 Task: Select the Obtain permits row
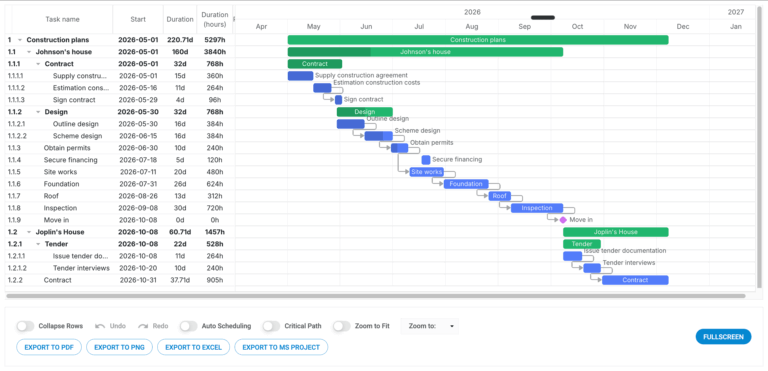point(120,148)
